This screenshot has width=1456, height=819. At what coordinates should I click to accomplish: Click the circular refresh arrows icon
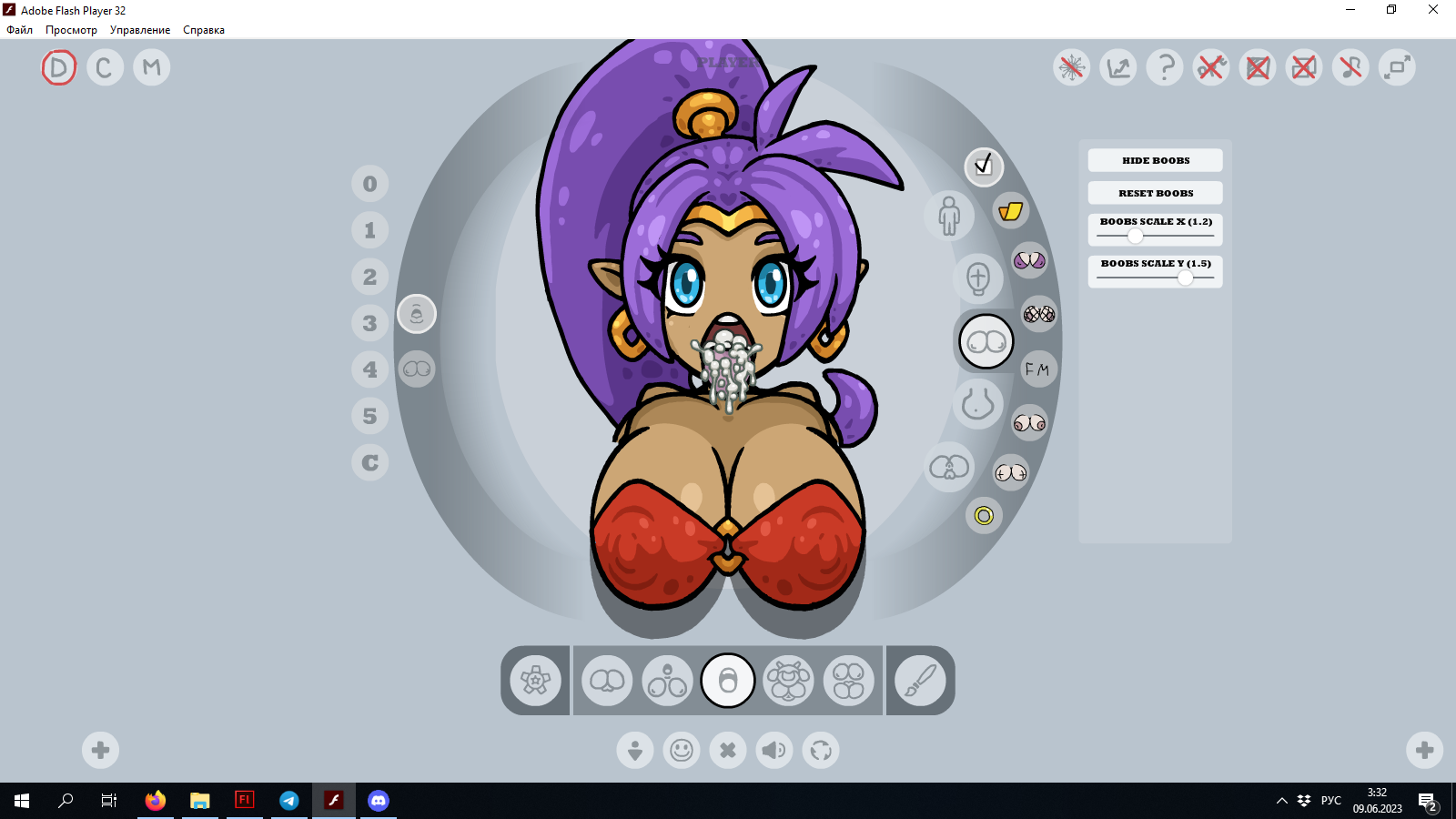pyautogui.click(x=821, y=750)
